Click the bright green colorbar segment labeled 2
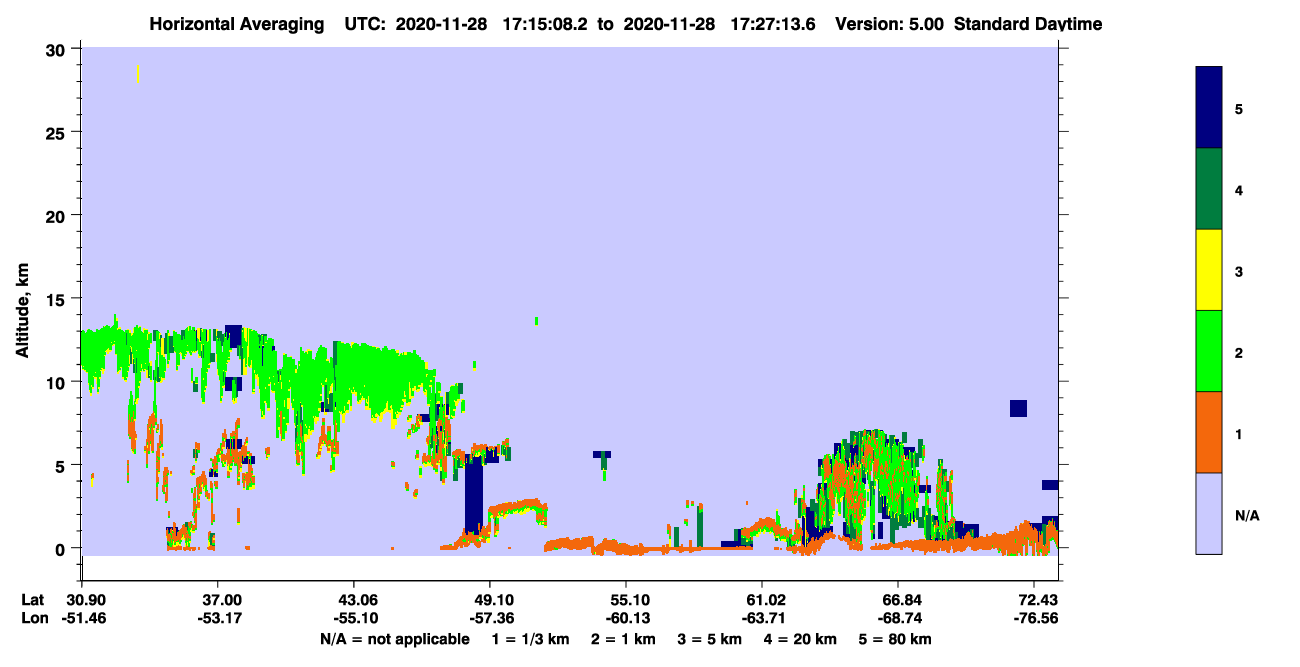The image size is (1300, 667). (x=1209, y=351)
